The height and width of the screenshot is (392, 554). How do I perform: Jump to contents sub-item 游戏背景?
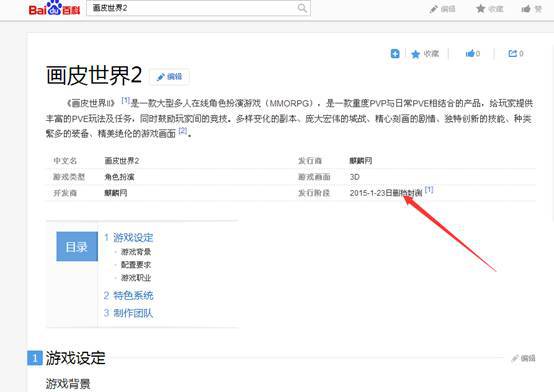pyautogui.click(x=136, y=252)
